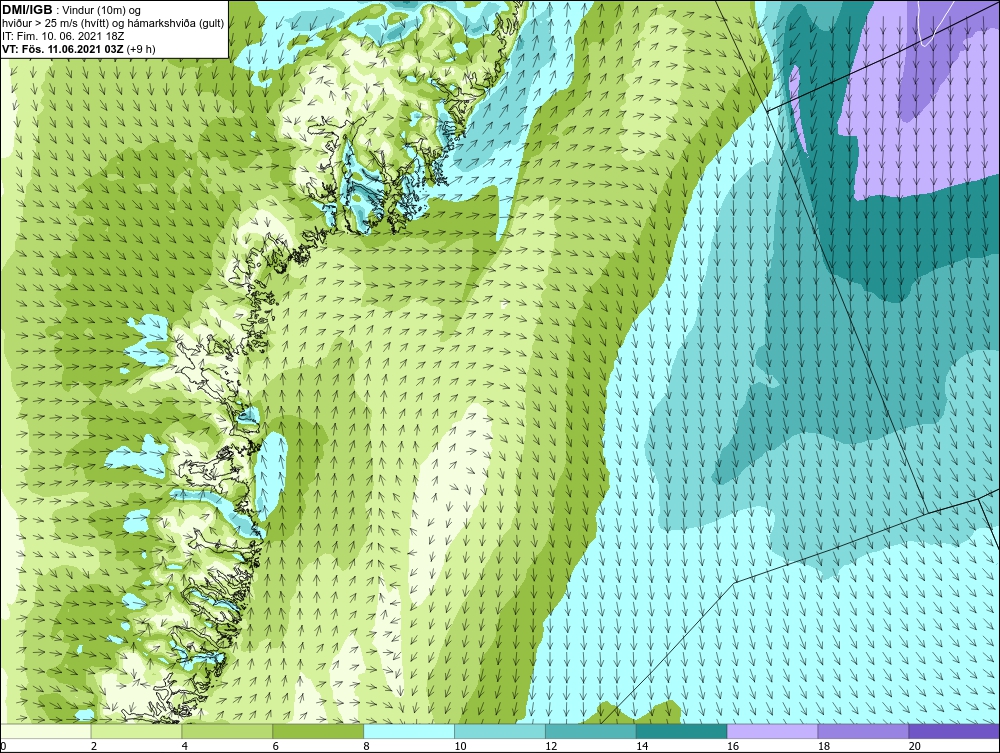Click the legend label '12'
Image resolution: width=1000 pixels, height=753 pixels.
click(551, 746)
